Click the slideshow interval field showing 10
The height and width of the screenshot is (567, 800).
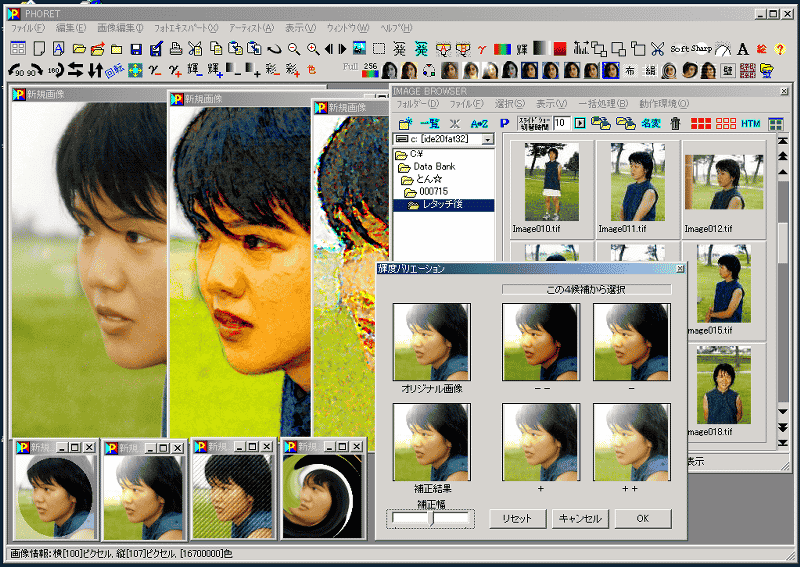[x=561, y=123]
